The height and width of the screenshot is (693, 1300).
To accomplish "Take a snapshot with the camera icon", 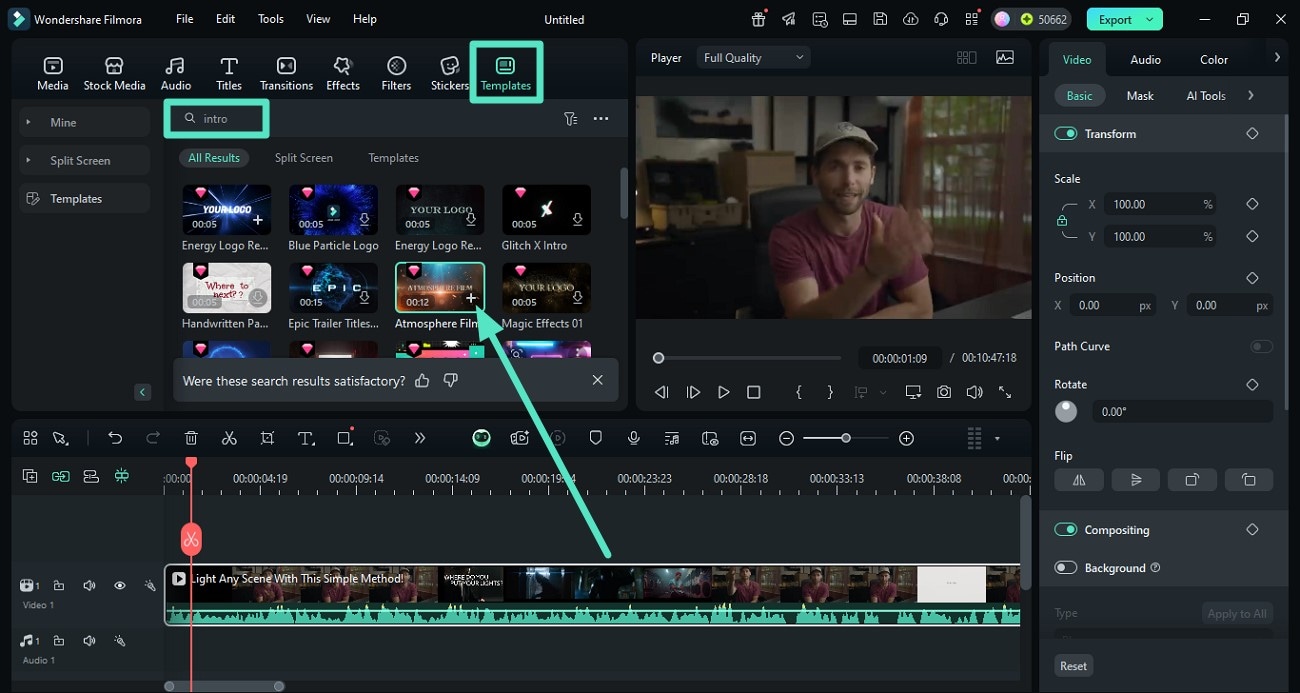I will [944, 392].
